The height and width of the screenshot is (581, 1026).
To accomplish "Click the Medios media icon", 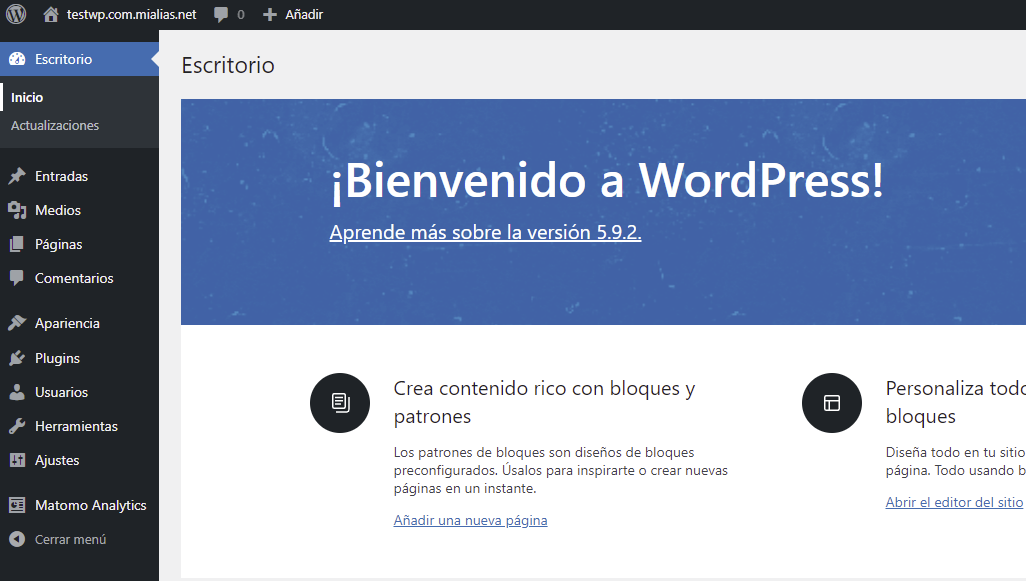I will 17,210.
